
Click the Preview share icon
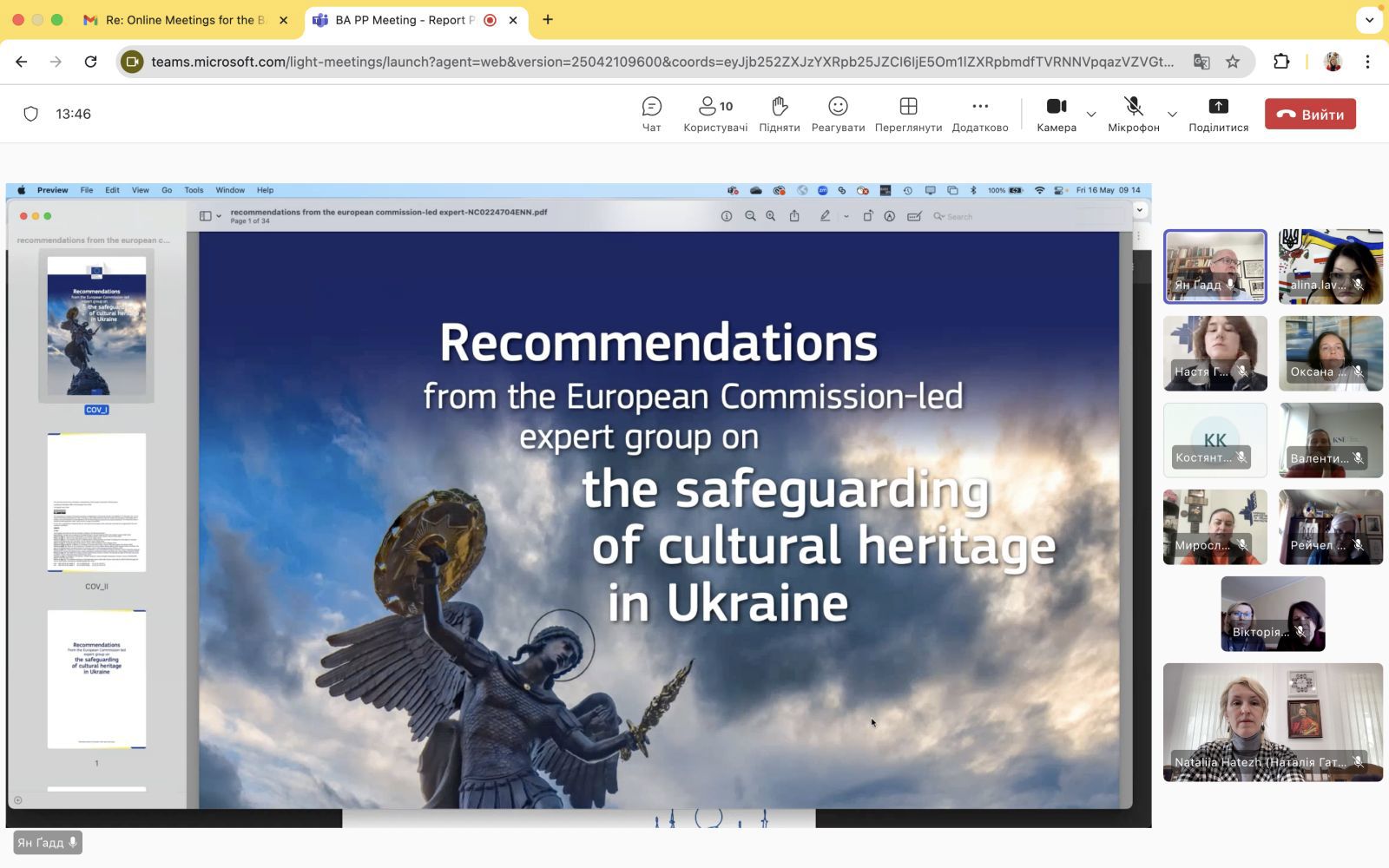(x=794, y=216)
